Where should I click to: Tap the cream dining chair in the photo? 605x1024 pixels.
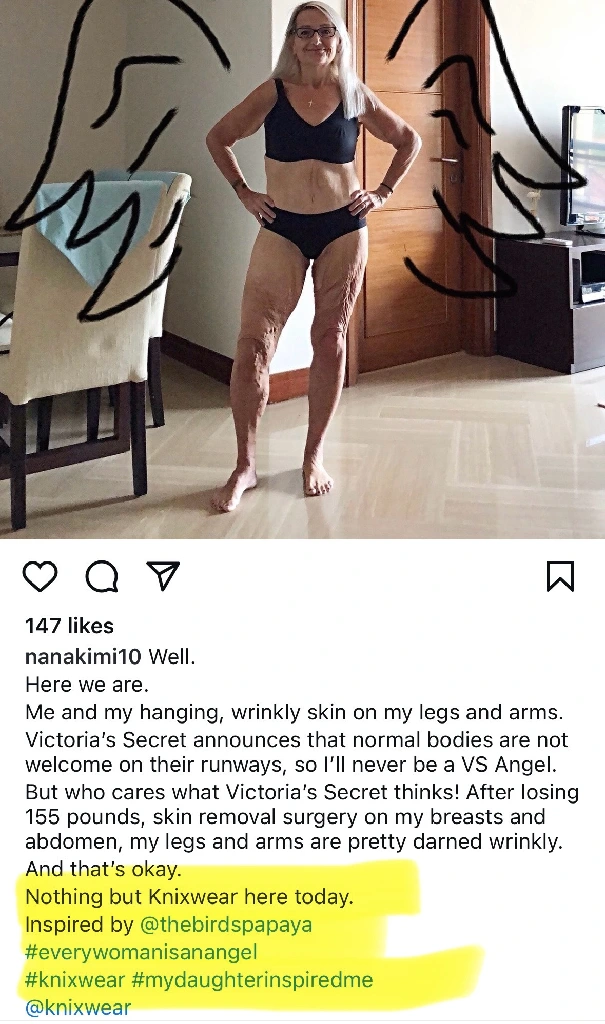pos(85,340)
